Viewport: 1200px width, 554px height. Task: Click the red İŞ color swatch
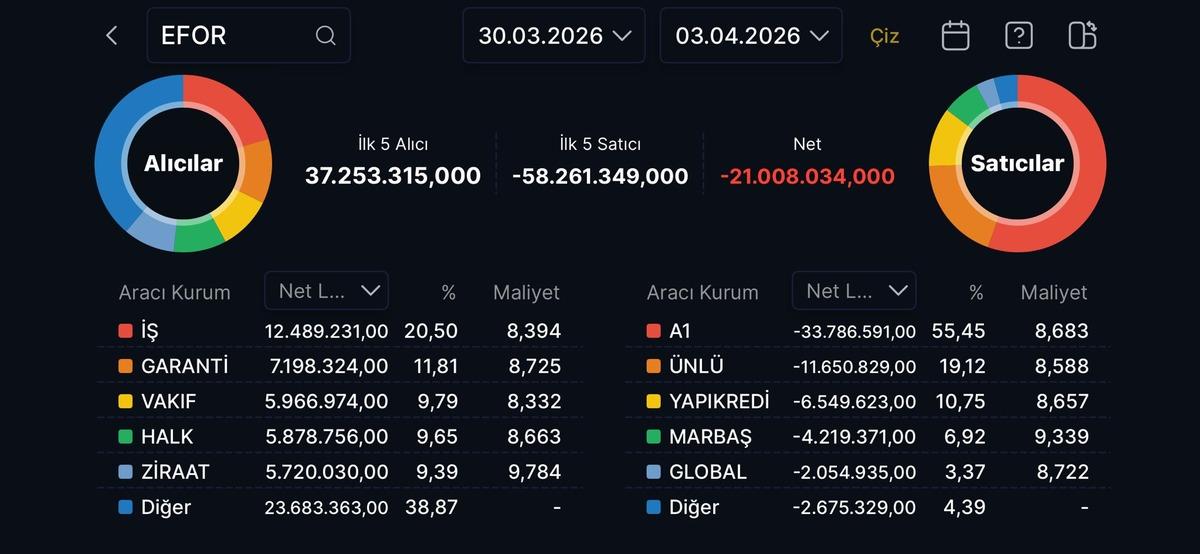click(x=125, y=331)
